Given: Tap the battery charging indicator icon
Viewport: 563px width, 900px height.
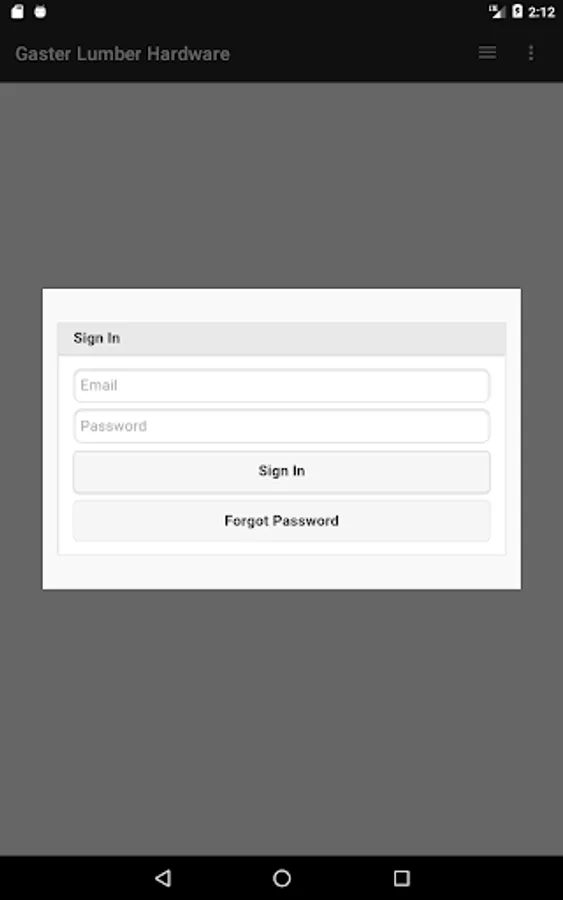Looking at the screenshot, I should coord(517,11).
